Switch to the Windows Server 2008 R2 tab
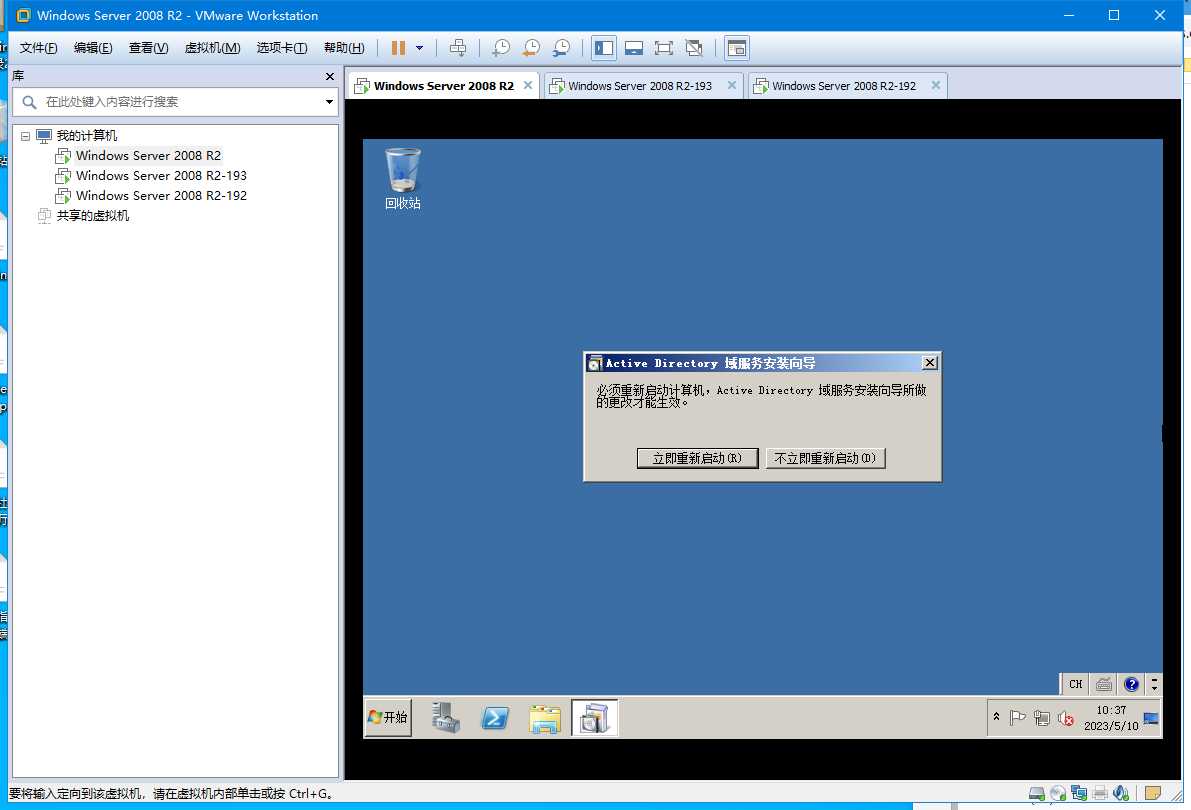1191x810 pixels. pos(444,86)
